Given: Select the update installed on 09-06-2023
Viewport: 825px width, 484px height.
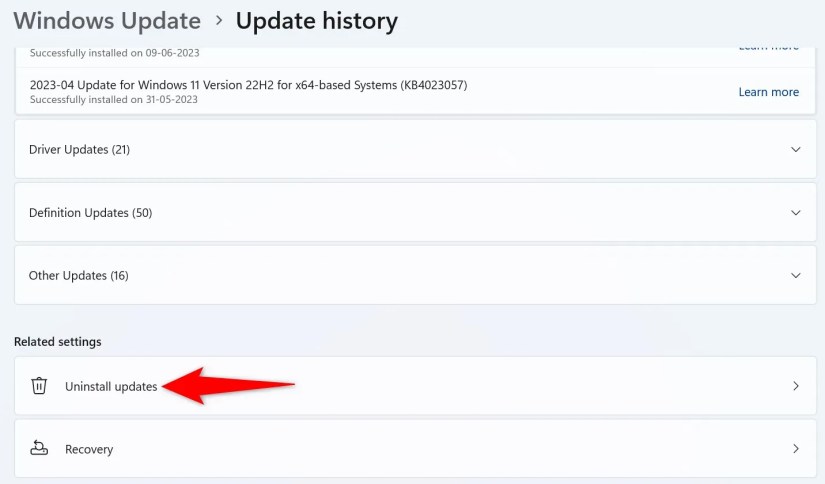Looking at the screenshot, I should tap(415, 55).
